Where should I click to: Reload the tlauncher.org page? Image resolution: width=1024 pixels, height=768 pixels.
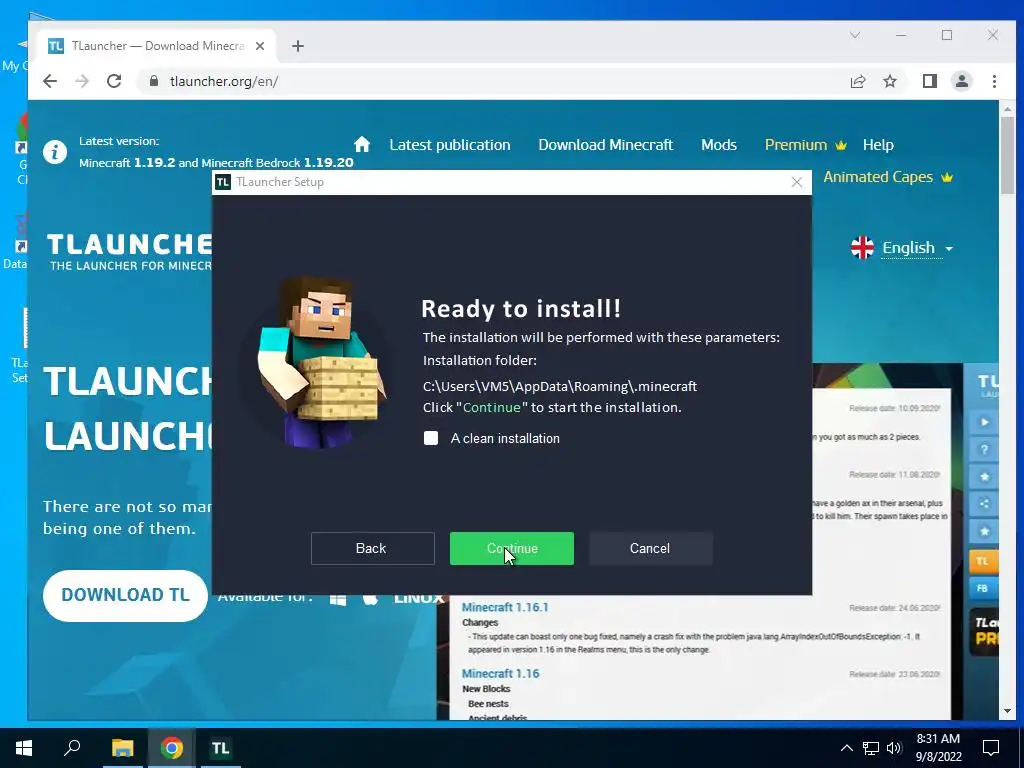coord(114,81)
